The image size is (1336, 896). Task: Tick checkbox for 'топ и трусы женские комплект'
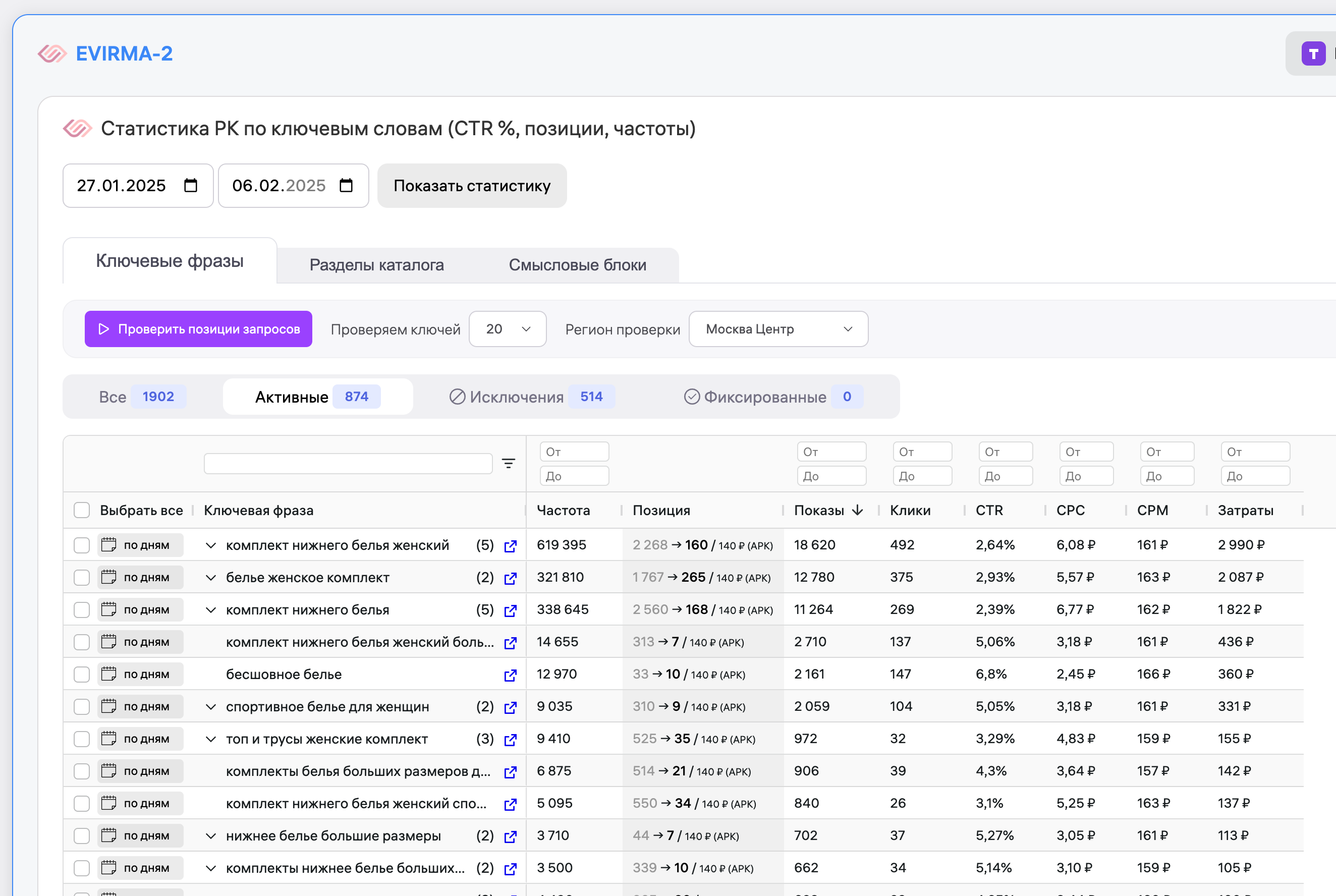coord(82,739)
